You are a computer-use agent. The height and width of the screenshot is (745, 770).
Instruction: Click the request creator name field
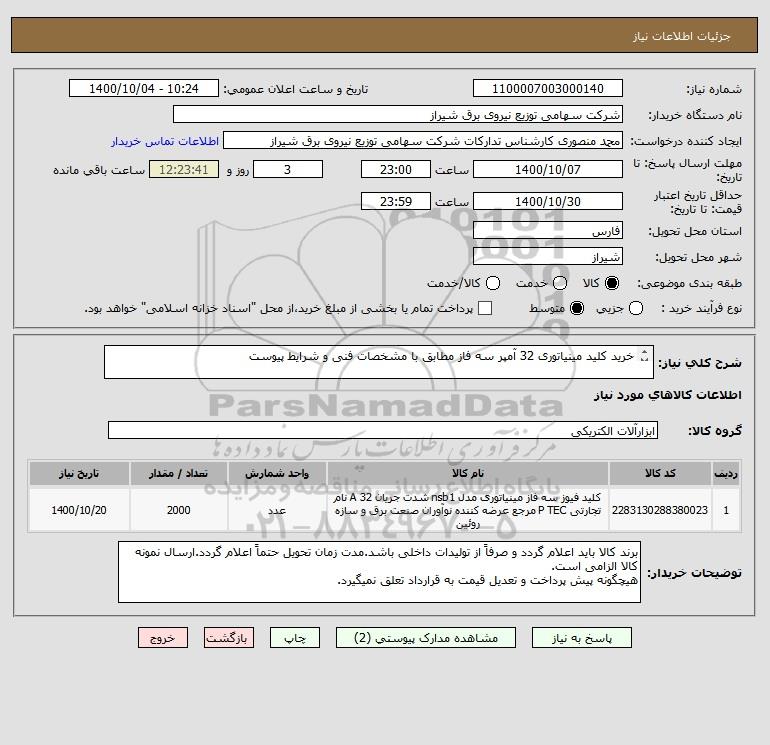coord(423,141)
